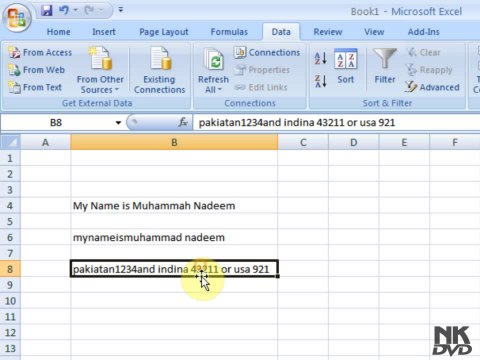Toggle the Filter funnel button

click(385, 66)
